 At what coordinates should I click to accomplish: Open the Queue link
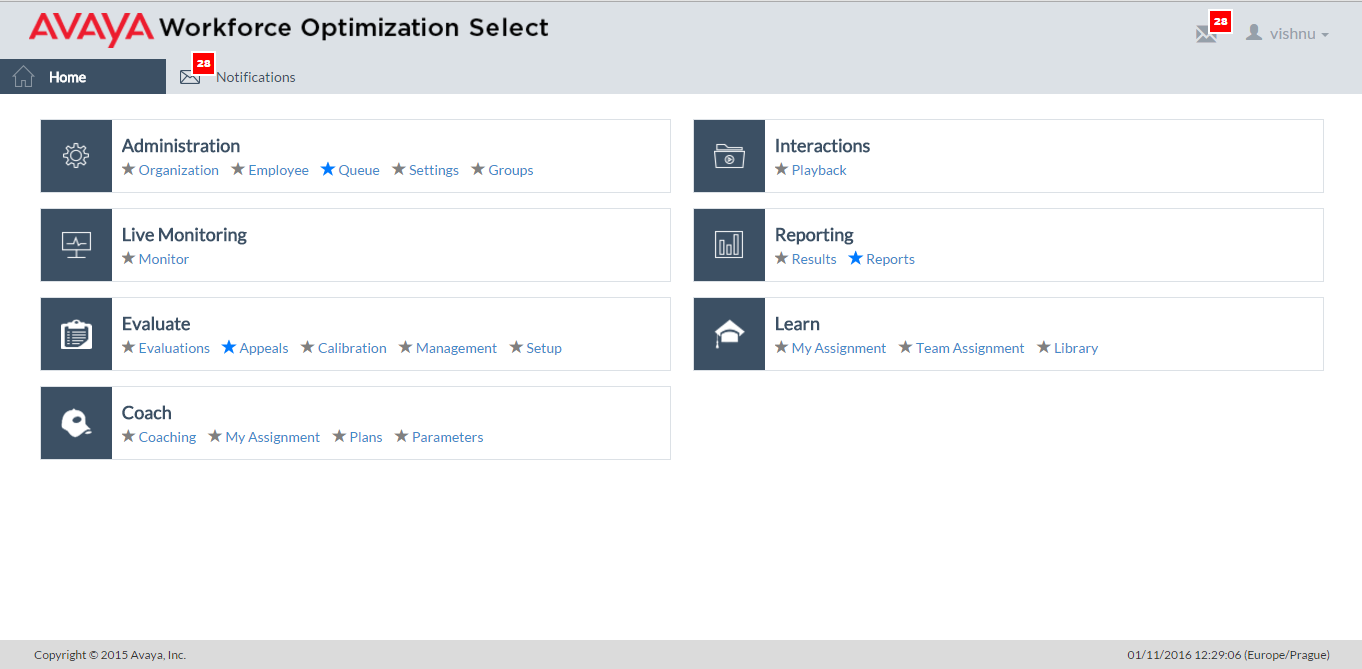pos(359,170)
